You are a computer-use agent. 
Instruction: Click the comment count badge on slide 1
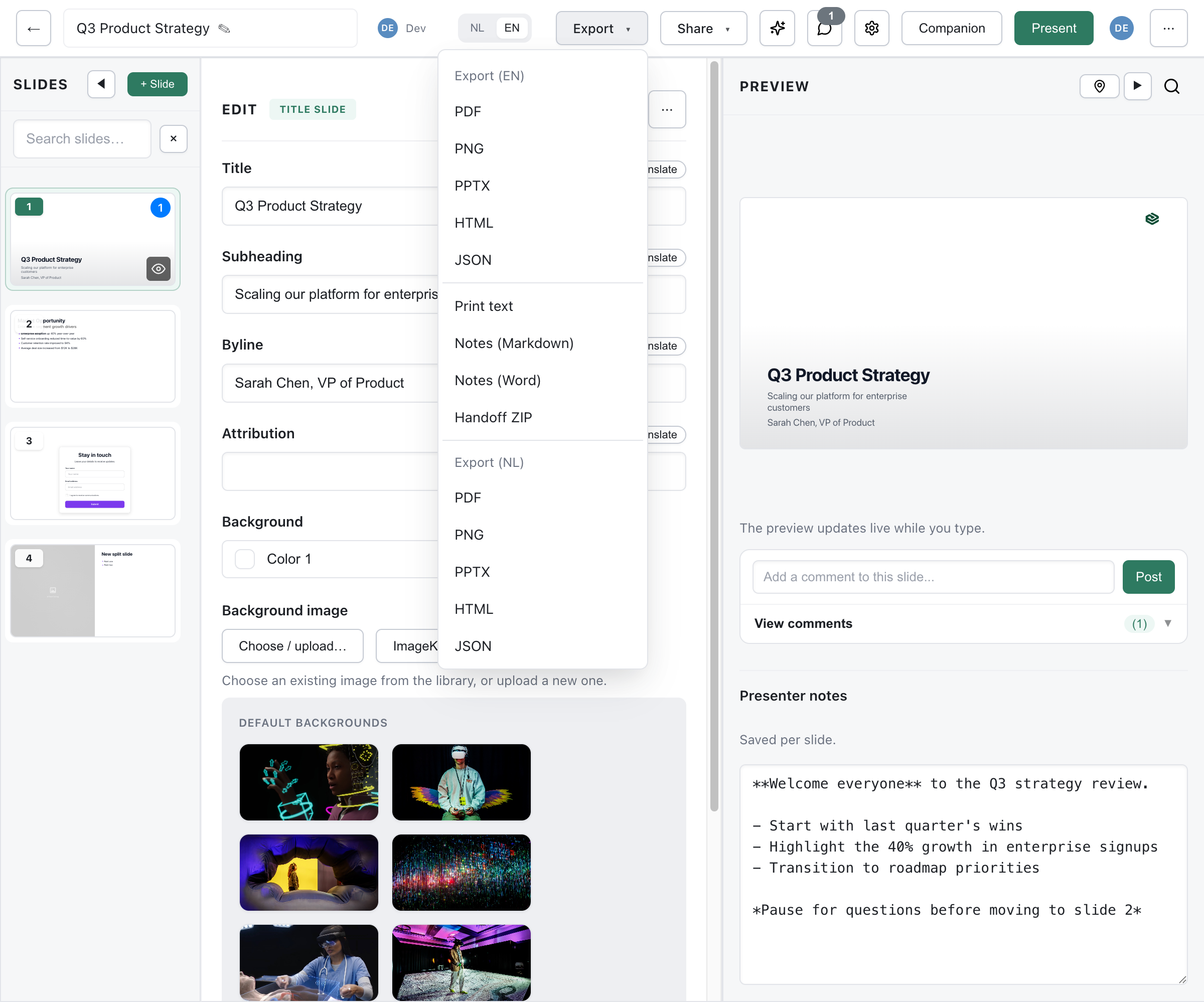pos(161,208)
